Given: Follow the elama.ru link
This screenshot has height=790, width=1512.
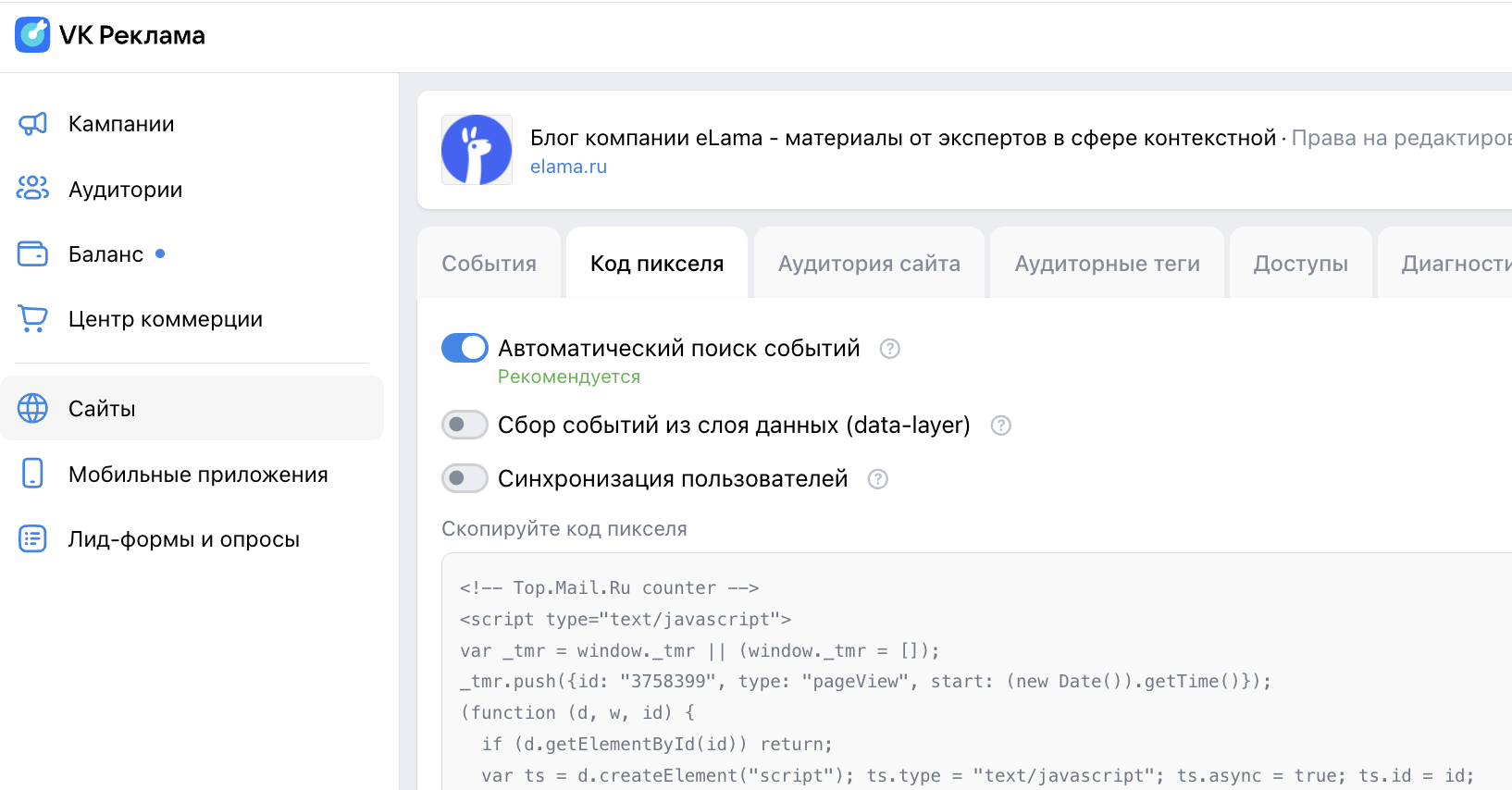Looking at the screenshot, I should tap(568, 167).
